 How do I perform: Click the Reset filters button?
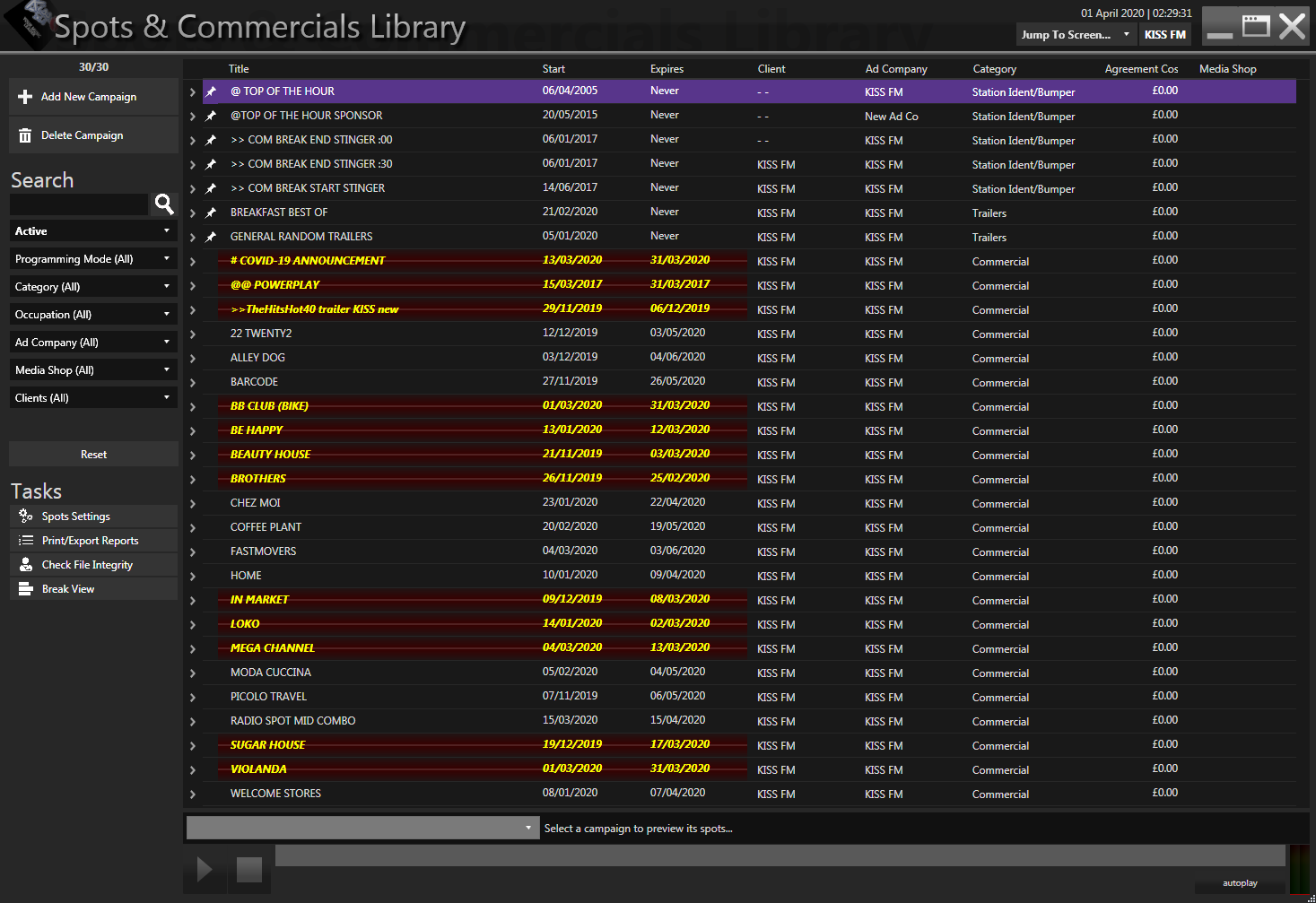(93, 455)
